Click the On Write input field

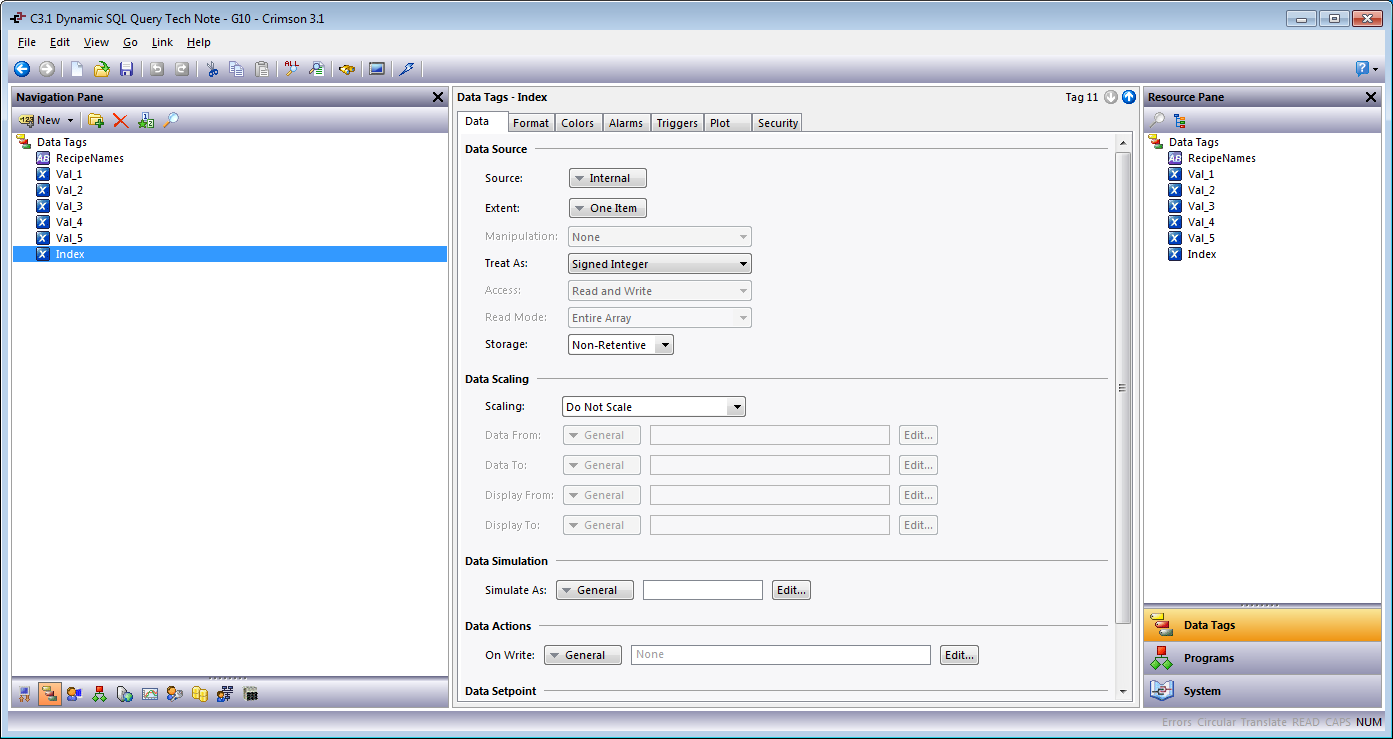tap(781, 655)
